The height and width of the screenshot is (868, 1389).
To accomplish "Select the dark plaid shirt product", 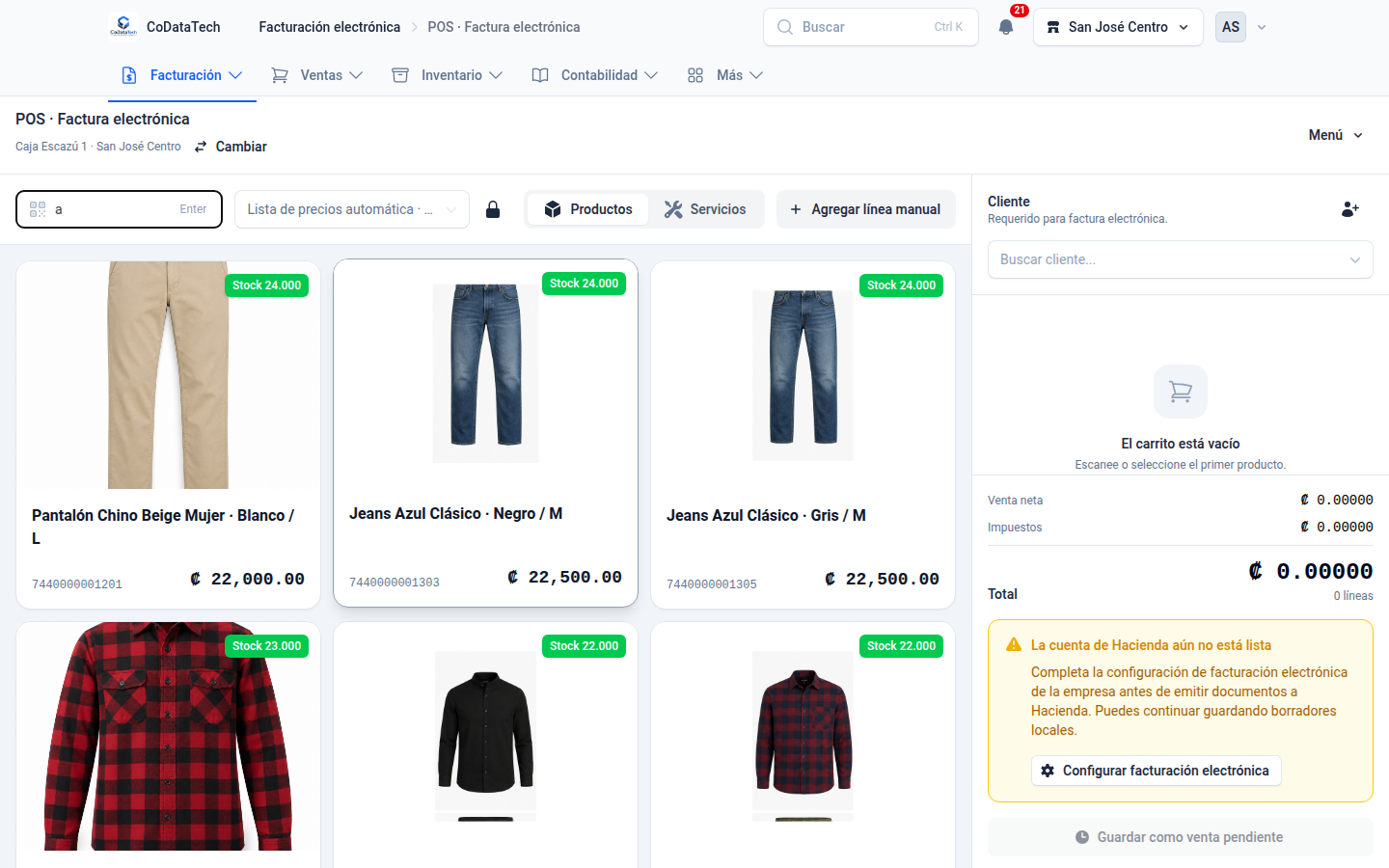I will click(803, 745).
